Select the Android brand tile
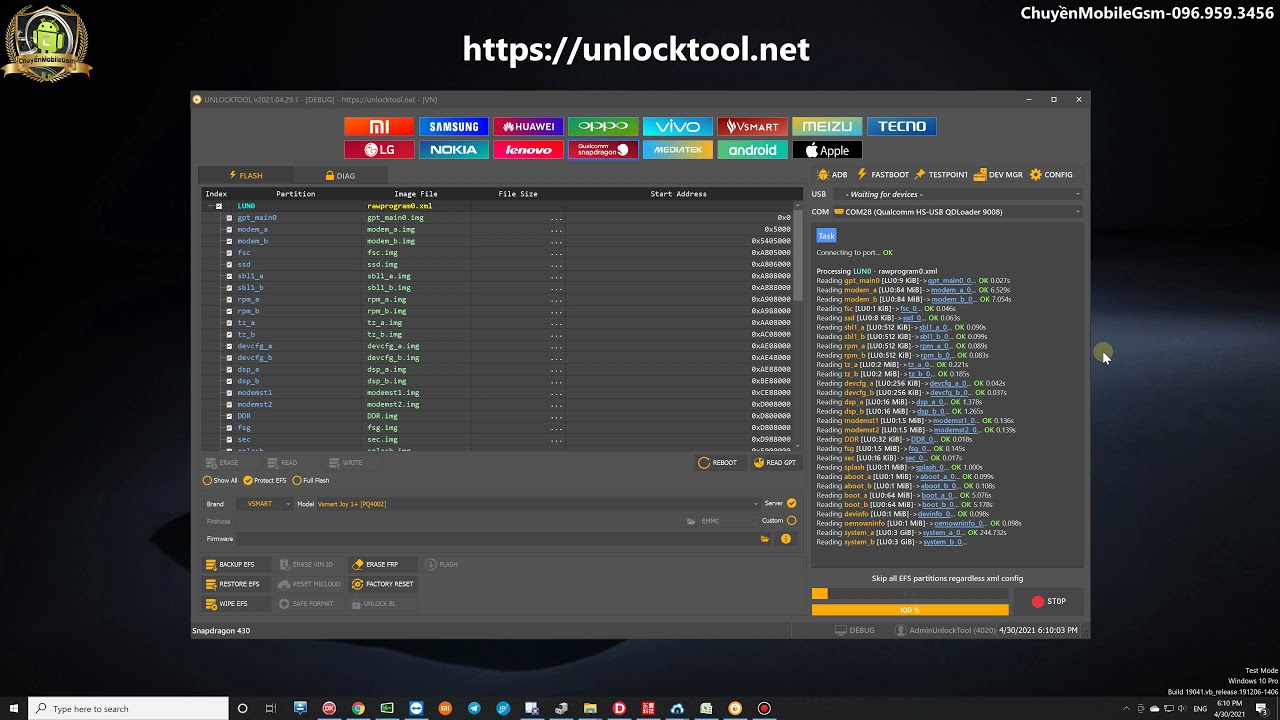 (x=752, y=150)
